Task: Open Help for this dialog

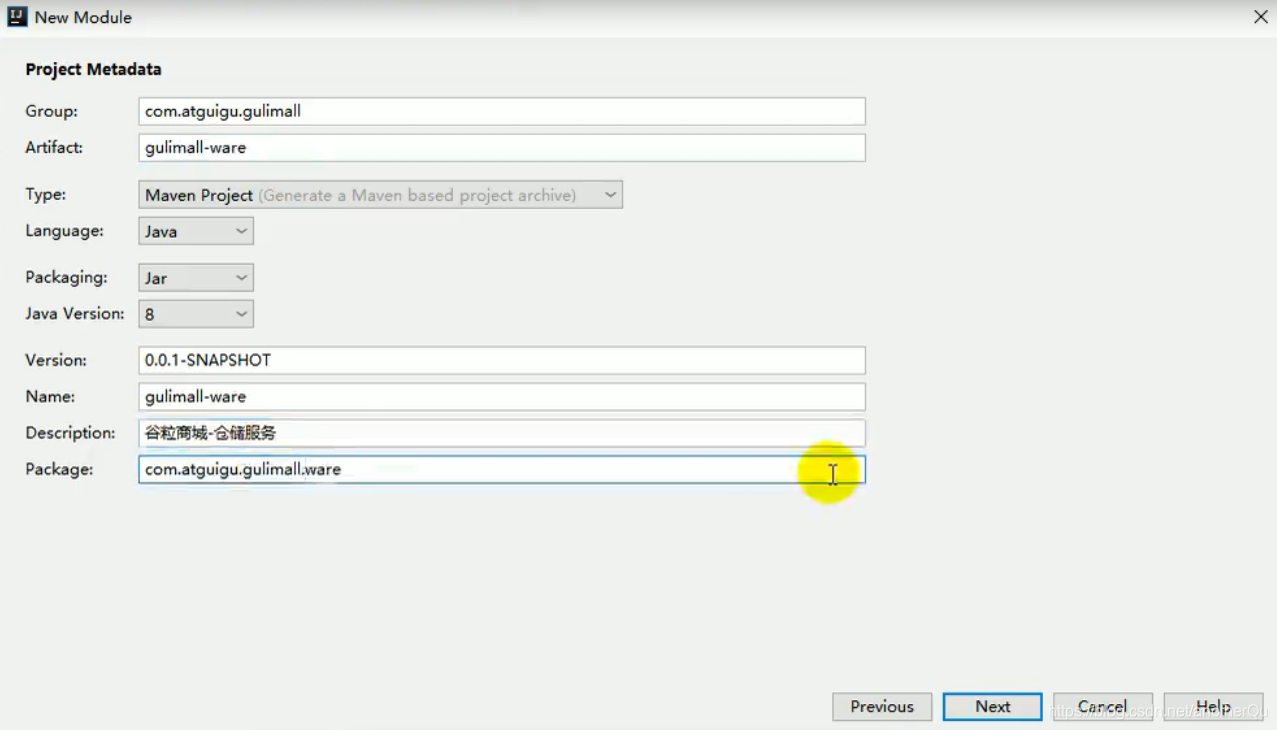Action: coord(1213,707)
